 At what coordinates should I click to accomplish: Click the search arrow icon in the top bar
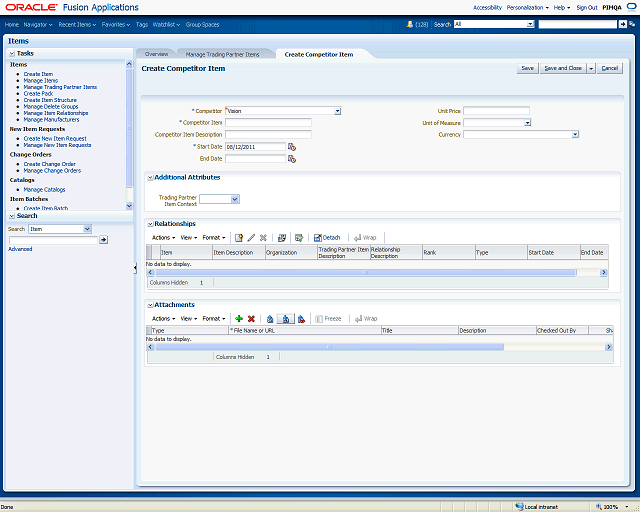[x=622, y=23]
